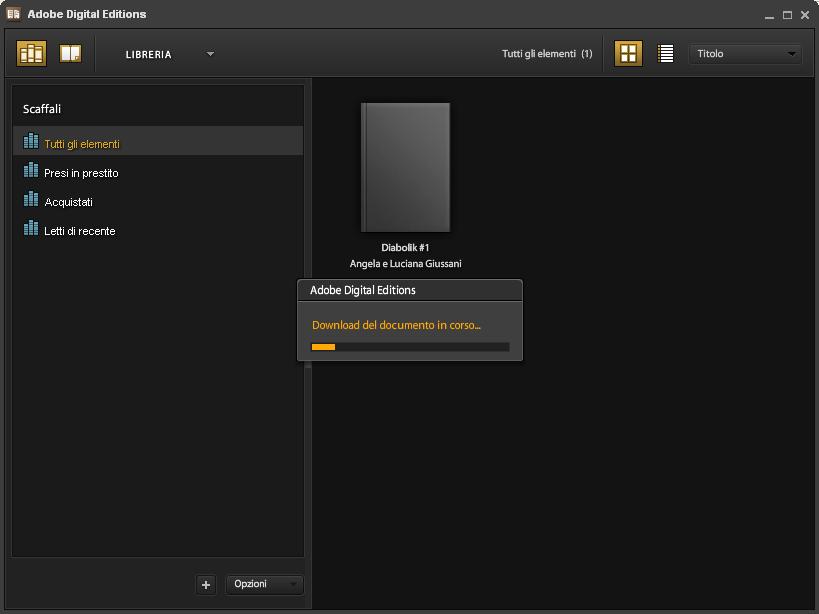Click the Download del documento in corso message
The height and width of the screenshot is (614, 819).
(x=396, y=325)
